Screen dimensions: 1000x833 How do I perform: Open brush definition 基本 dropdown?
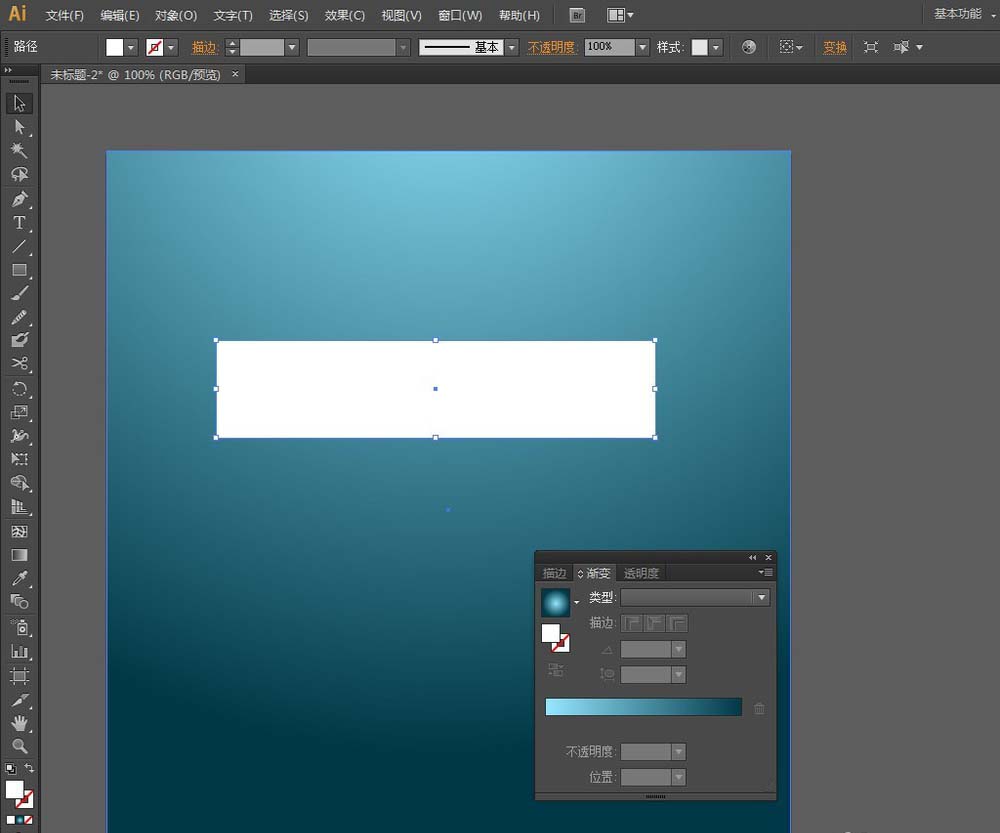(x=511, y=47)
